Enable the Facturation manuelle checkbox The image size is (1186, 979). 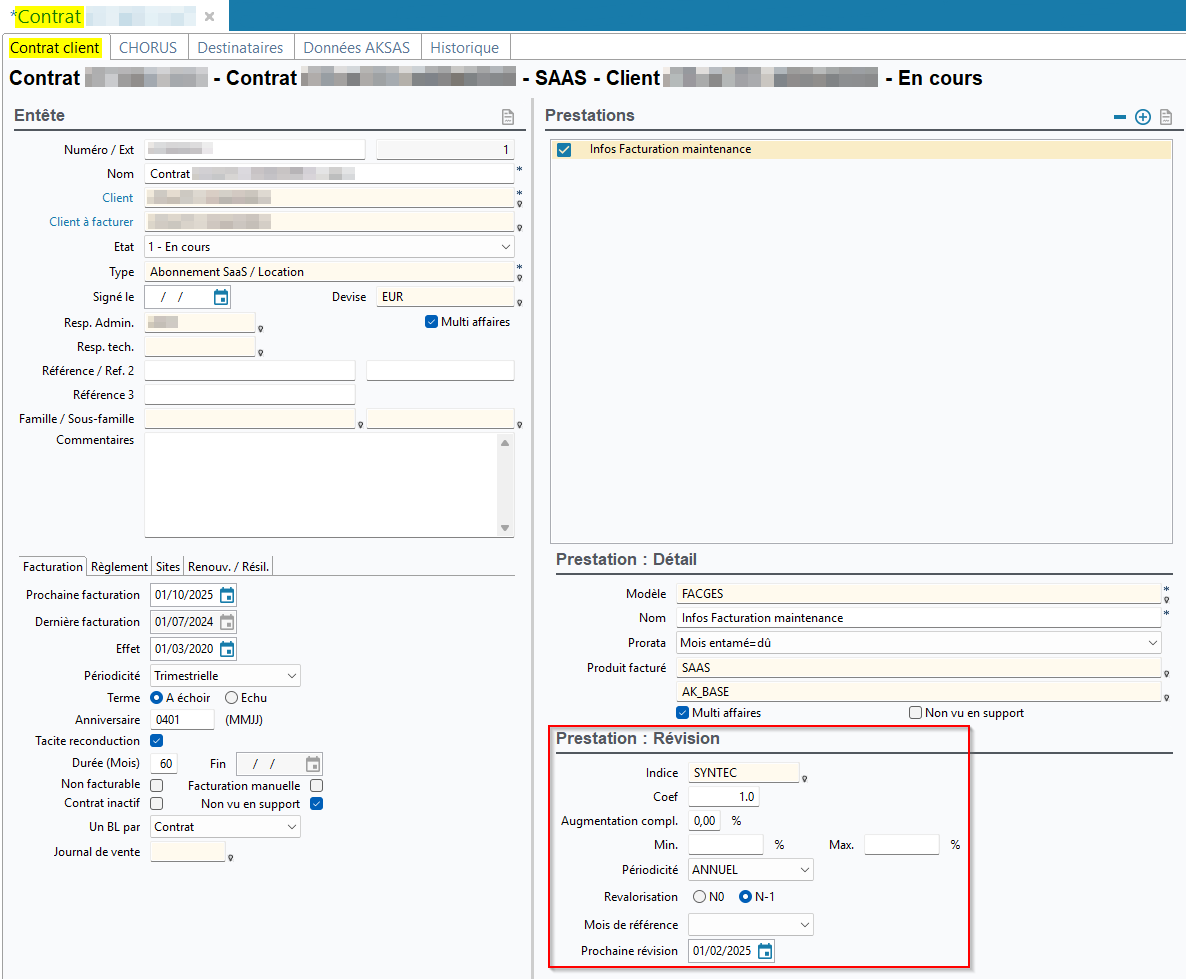316,786
